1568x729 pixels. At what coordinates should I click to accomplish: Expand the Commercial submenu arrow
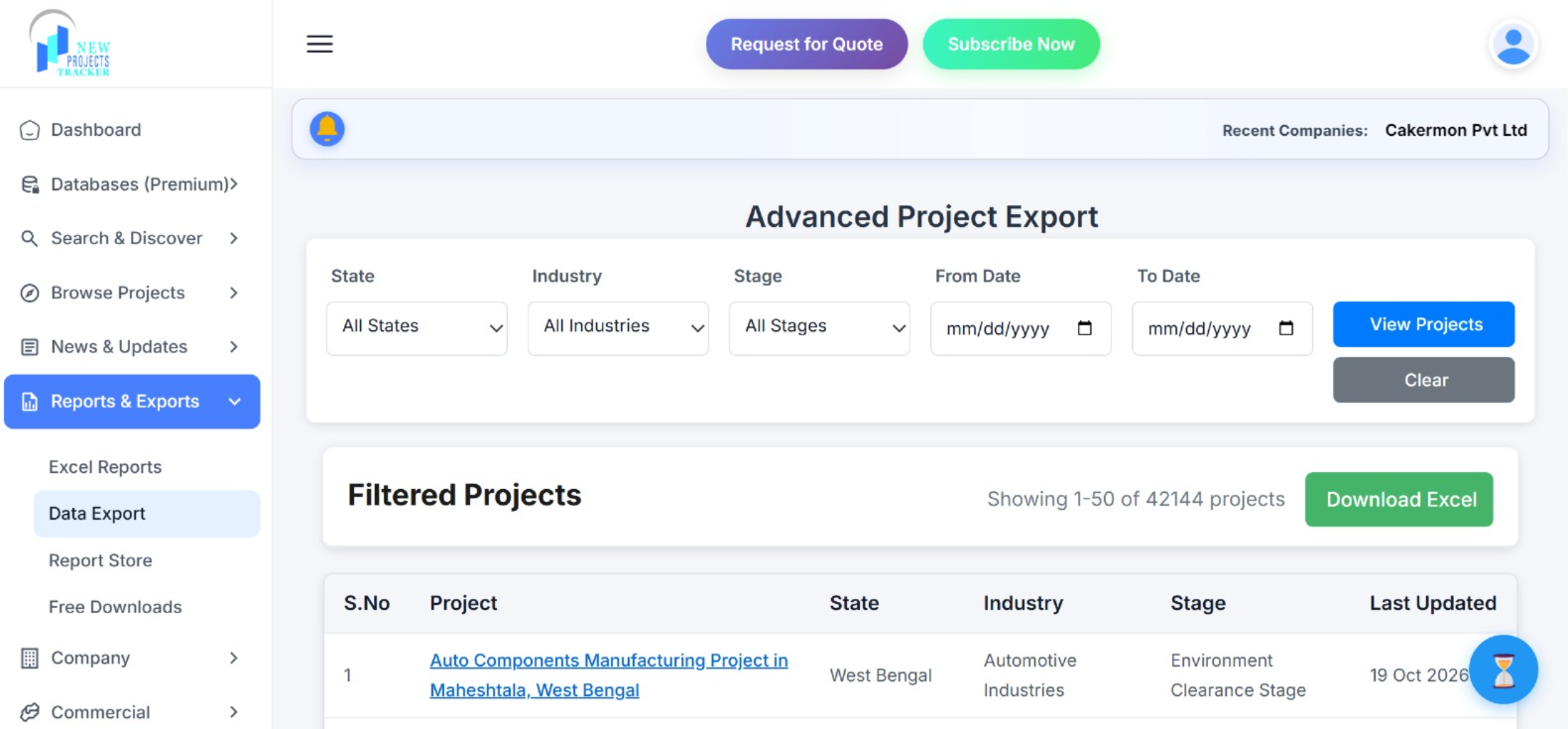click(x=234, y=712)
